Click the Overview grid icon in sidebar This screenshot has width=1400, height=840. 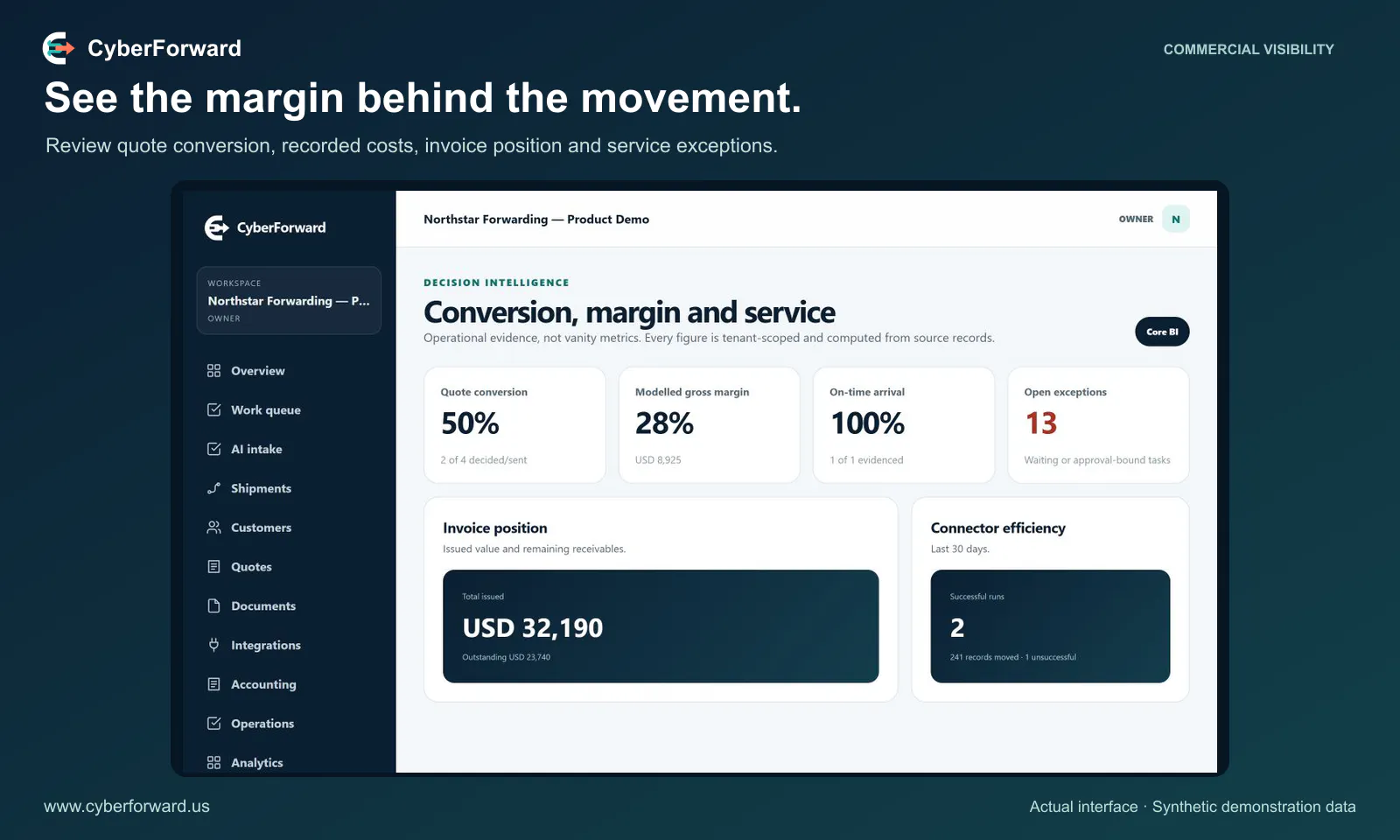213,371
